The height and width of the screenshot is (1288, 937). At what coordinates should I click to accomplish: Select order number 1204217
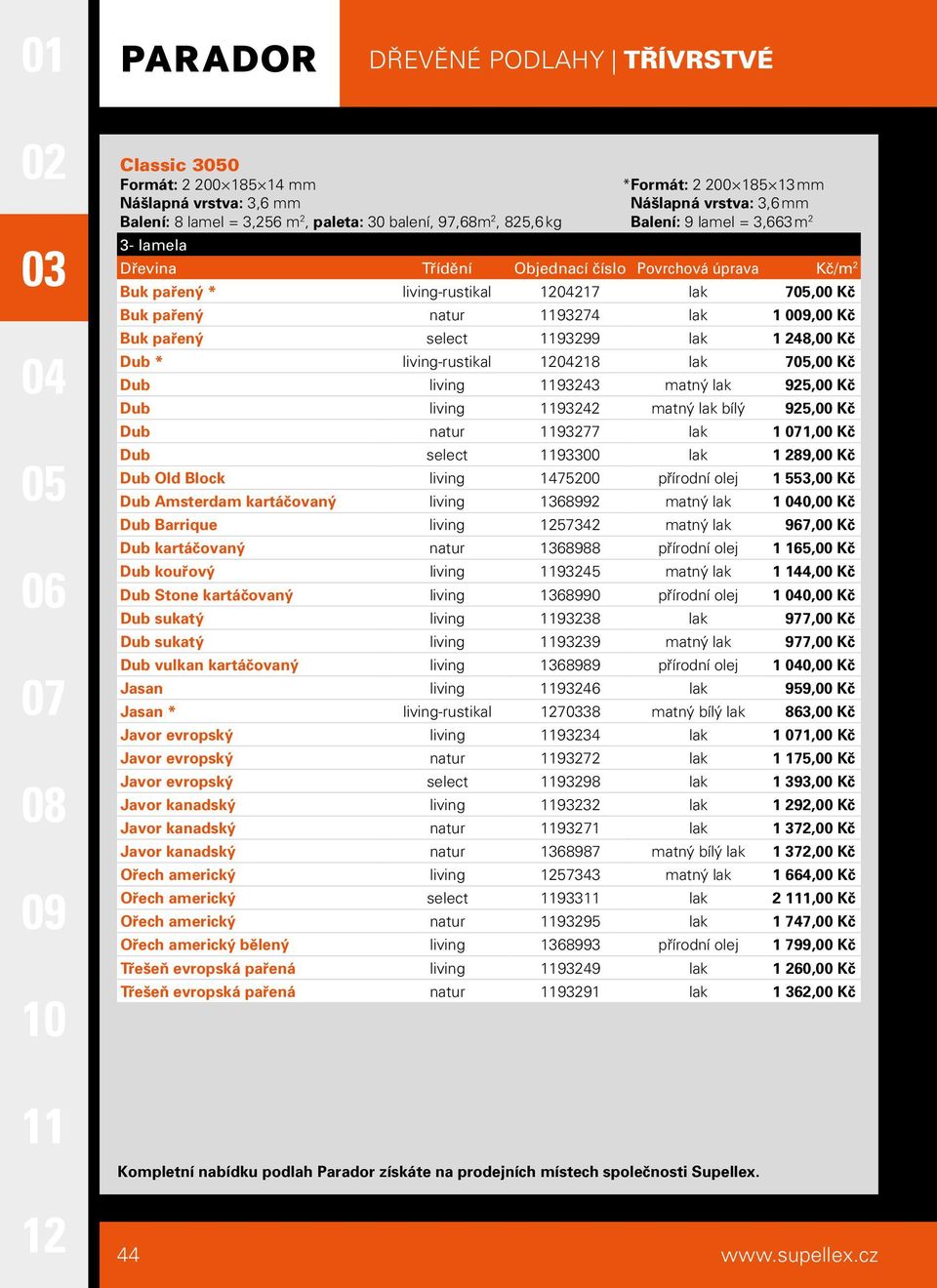570,292
